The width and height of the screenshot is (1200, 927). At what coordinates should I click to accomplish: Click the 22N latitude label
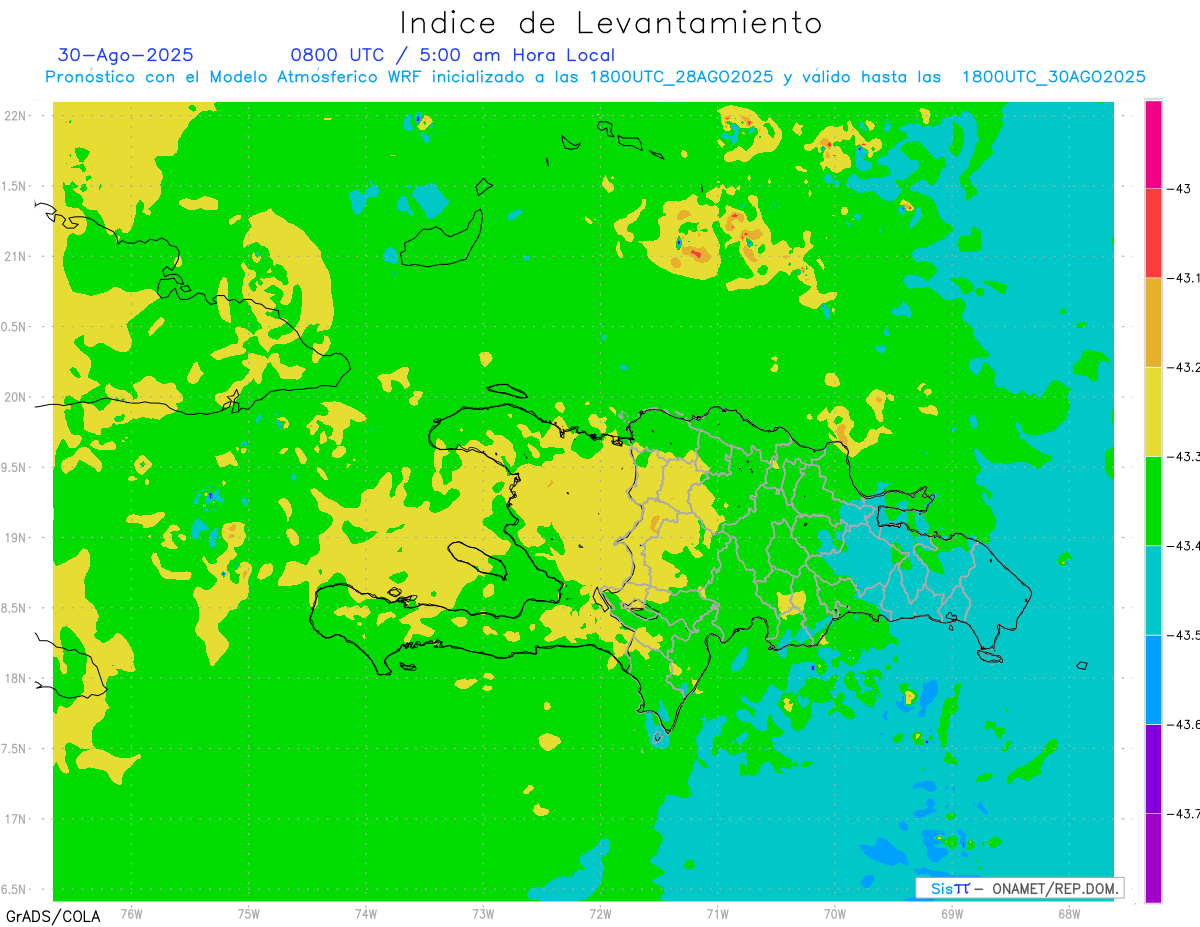[x=16, y=115]
